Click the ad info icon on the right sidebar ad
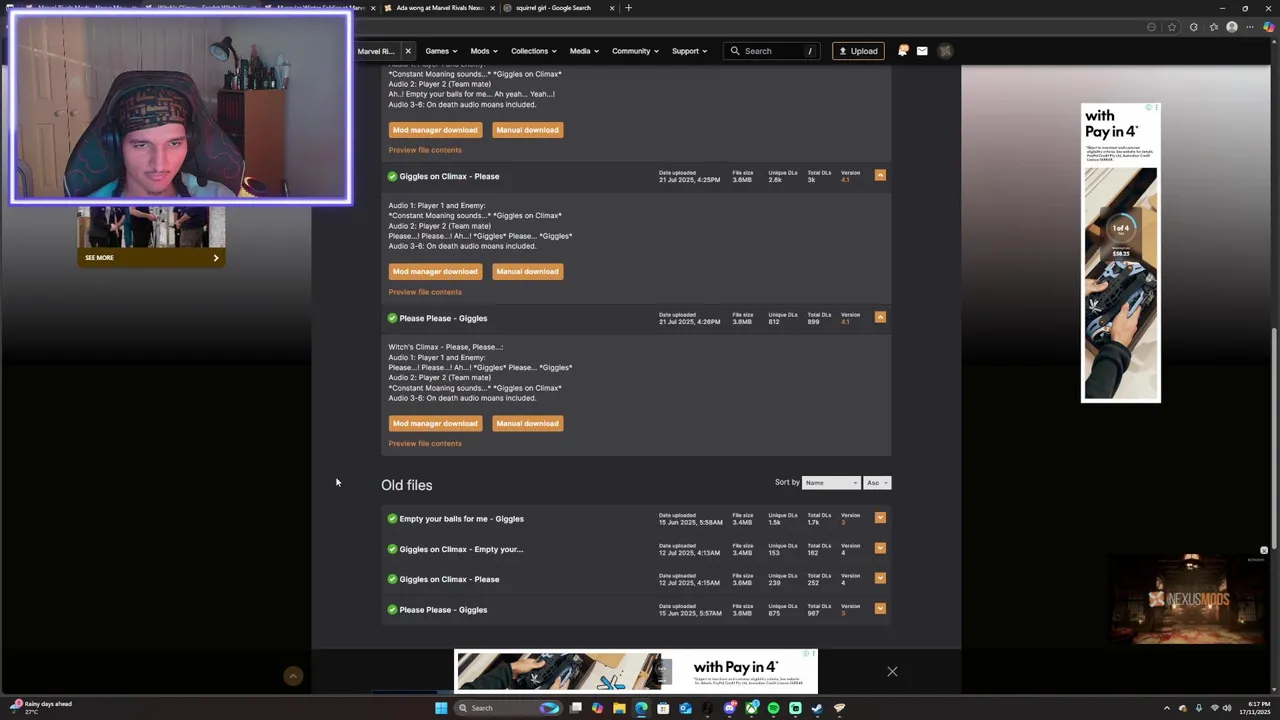The image size is (1280, 720). (x=1150, y=107)
